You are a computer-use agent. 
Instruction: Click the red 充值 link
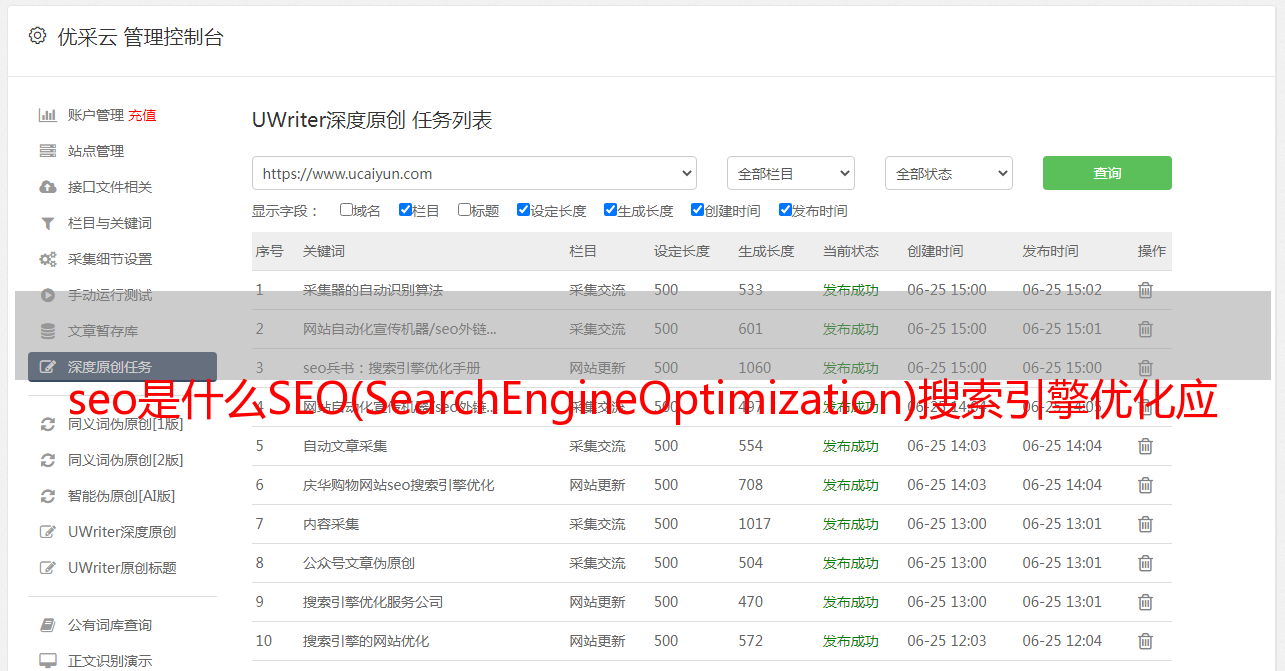142,115
